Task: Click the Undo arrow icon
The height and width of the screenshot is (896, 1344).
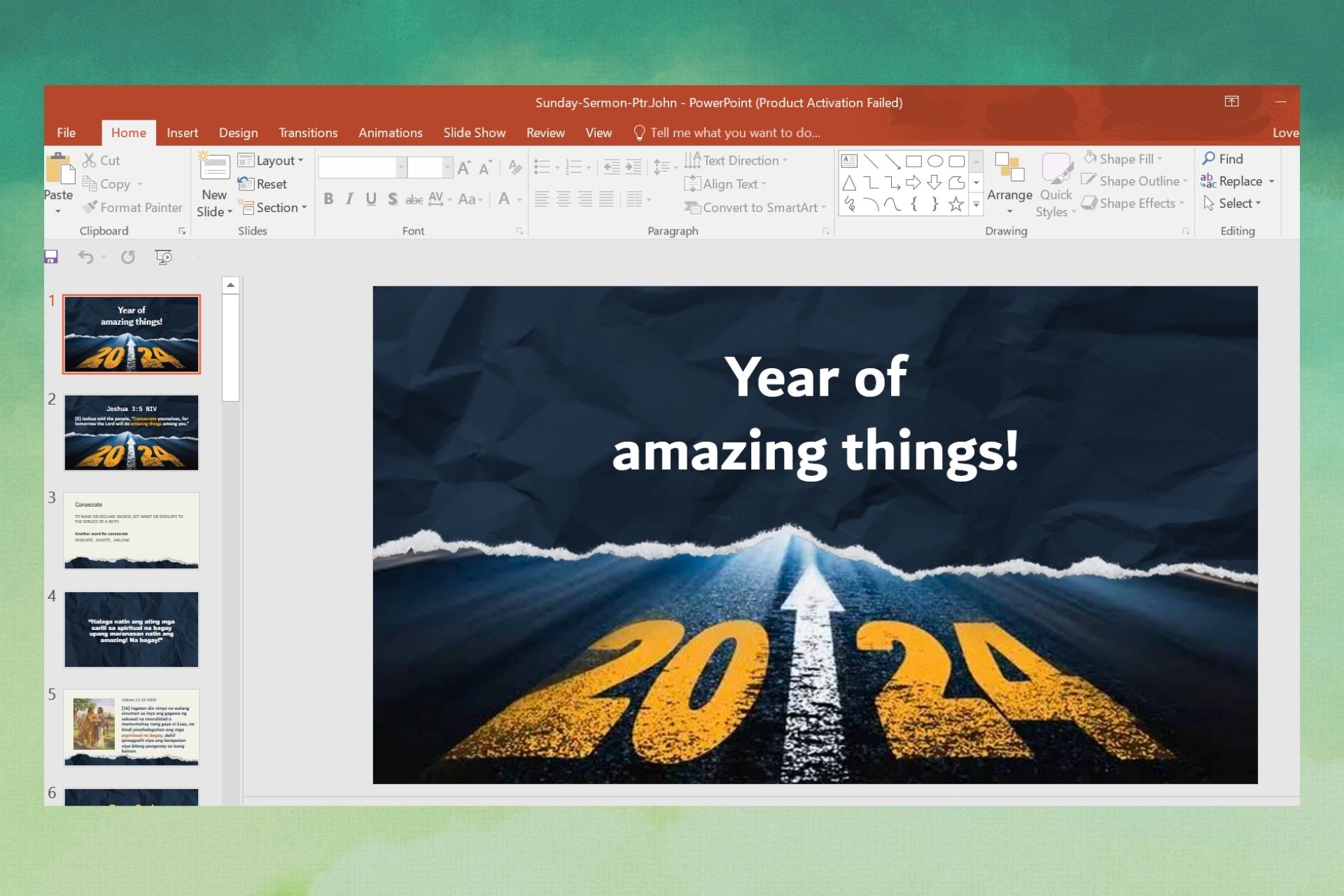Action: click(85, 257)
